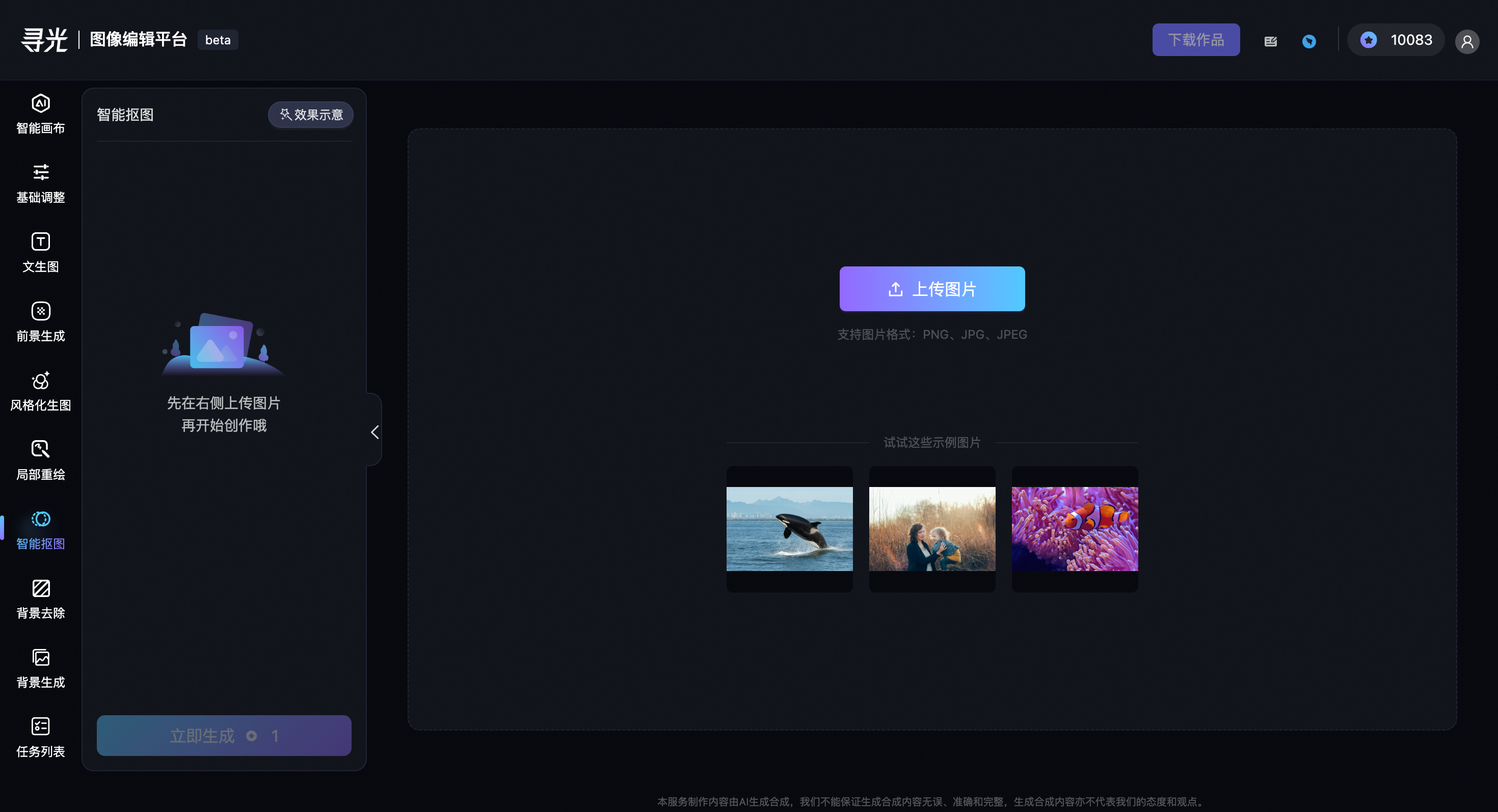Click the beta label badge
Image resolution: width=1498 pixels, height=812 pixels.
pyautogui.click(x=218, y=40)
